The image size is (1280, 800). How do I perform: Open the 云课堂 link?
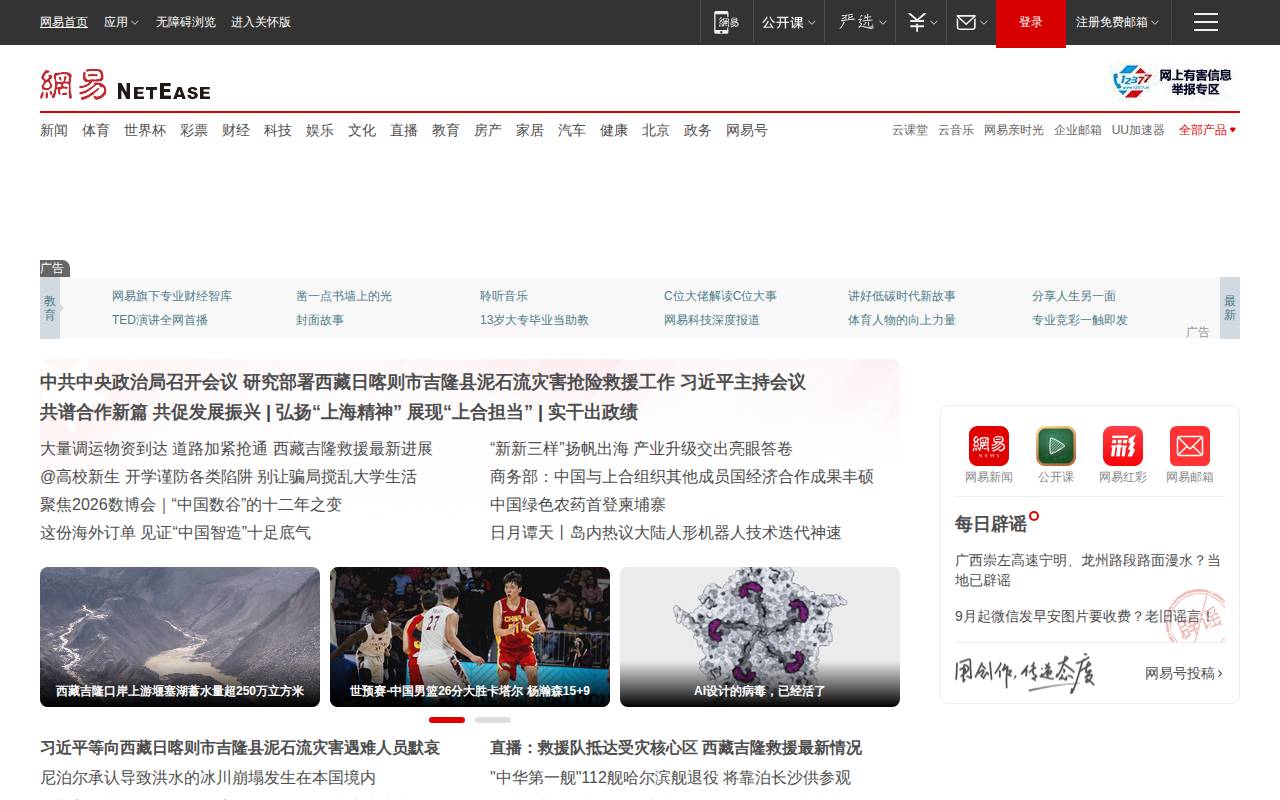(910, 130)
